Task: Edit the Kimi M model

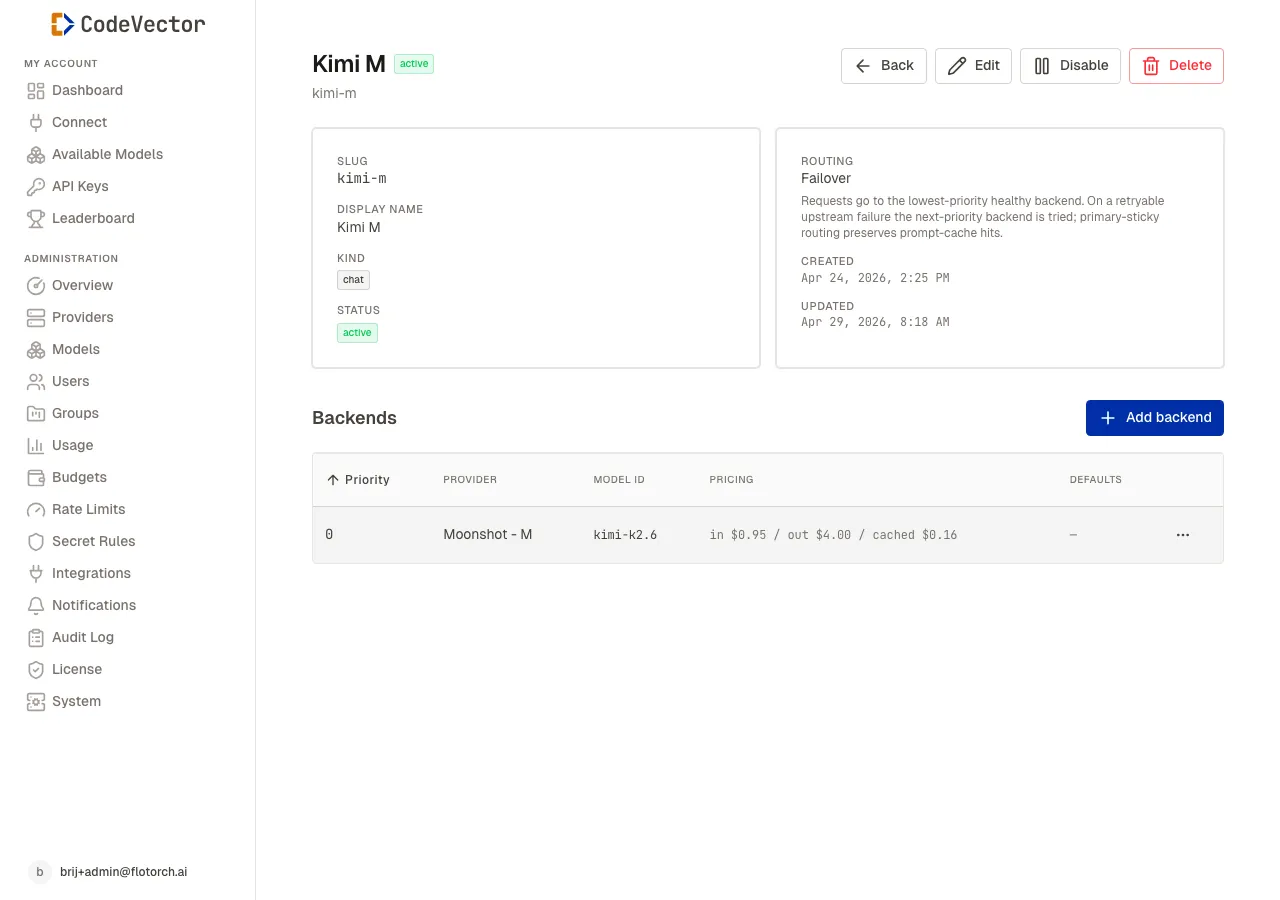Action: [973, 66]
